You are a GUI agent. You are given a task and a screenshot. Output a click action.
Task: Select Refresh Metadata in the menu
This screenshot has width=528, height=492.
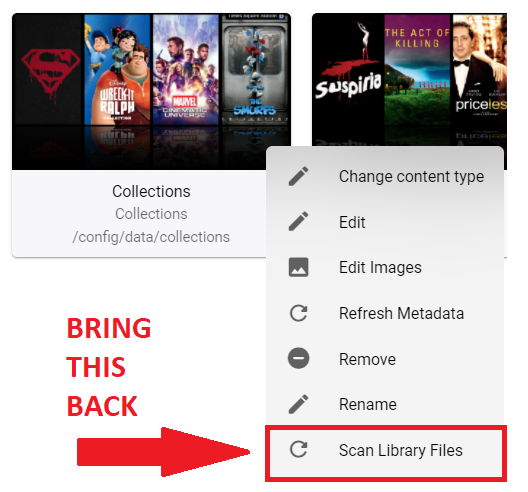[385, 313]
